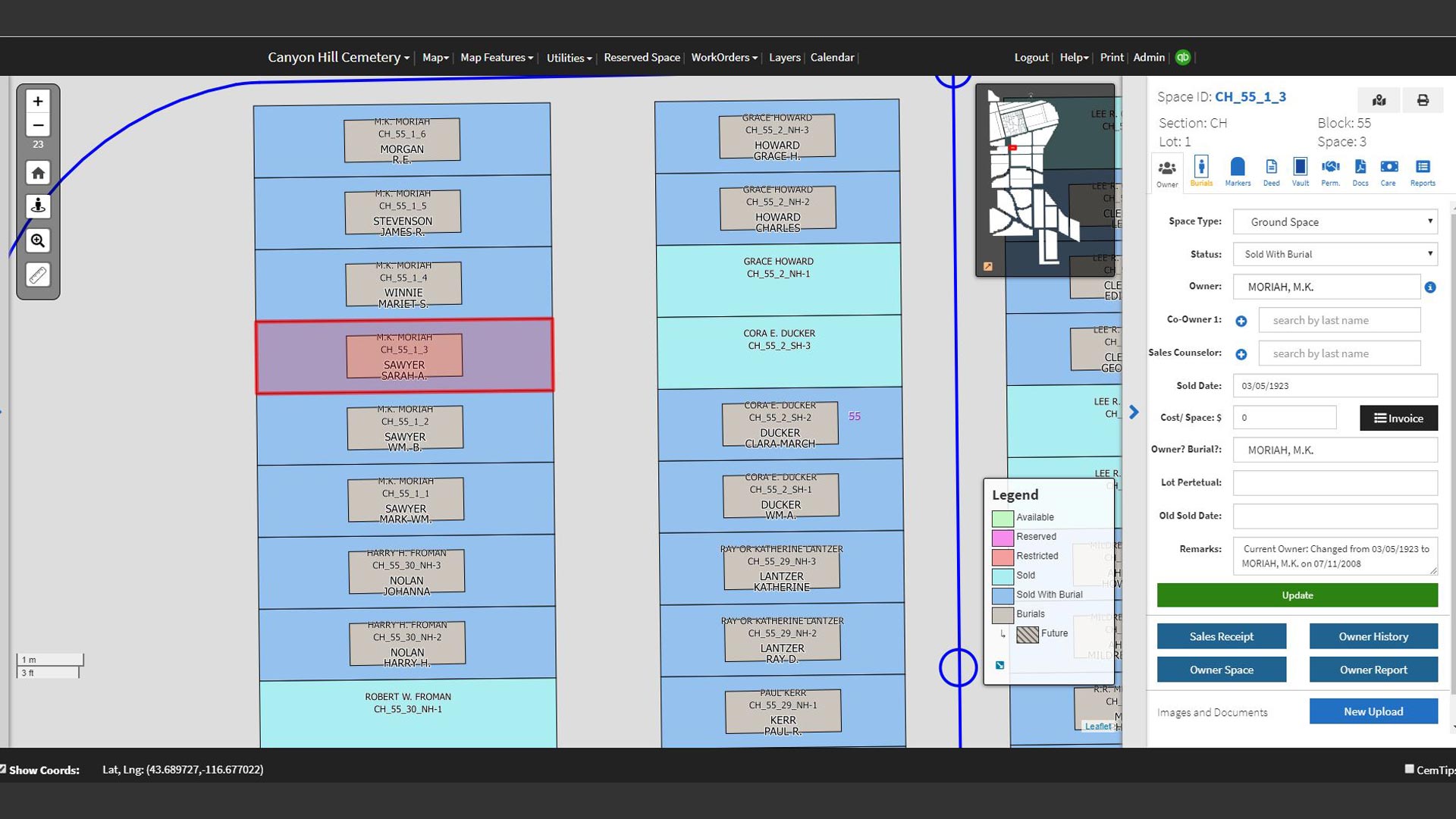The image size is (1456, 819).
Task: Click the Reserved pink legend swatch
Action: coord(1003,537)
